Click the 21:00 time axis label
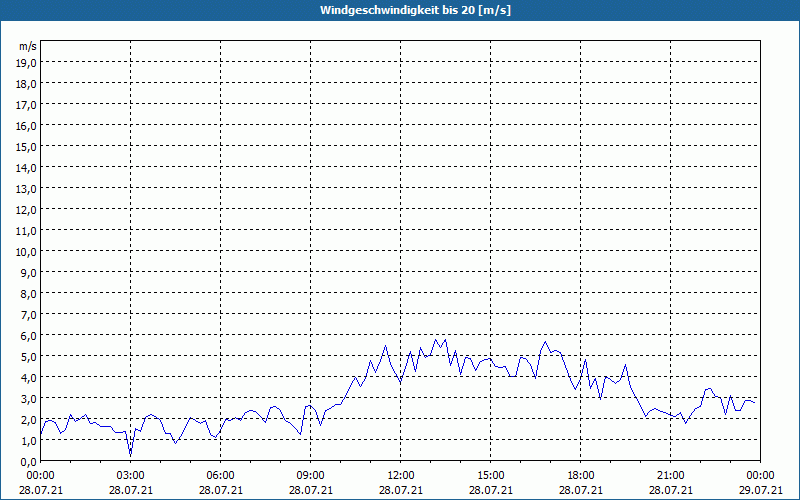The image size is (800, 500). pos(670,476)
